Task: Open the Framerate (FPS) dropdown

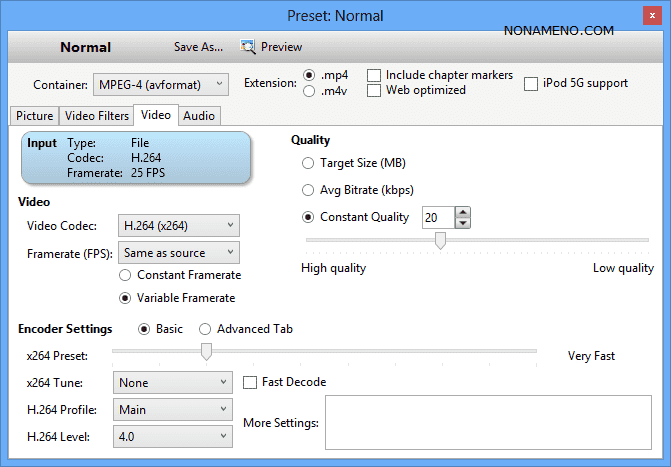Action: (179, 253)
